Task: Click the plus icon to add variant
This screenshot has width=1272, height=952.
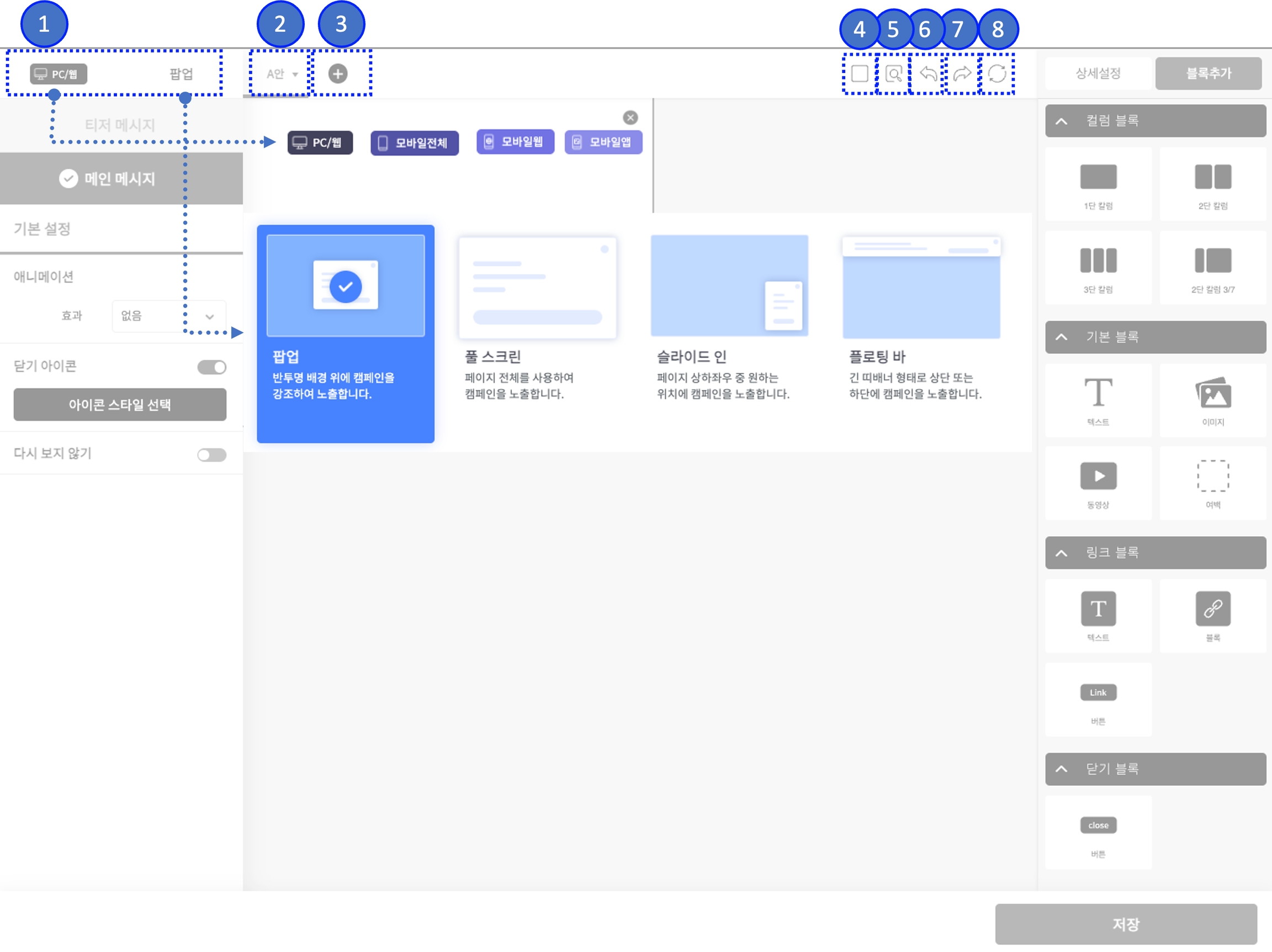Action: tap(337, 73)
